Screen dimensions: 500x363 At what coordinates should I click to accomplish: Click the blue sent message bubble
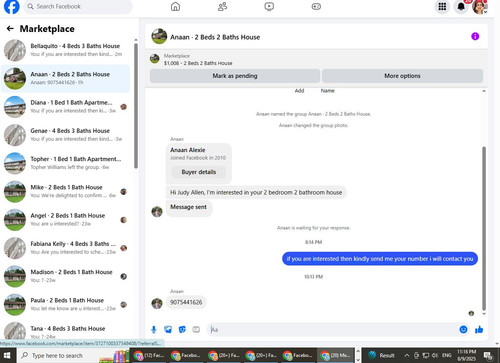(380, 259)
